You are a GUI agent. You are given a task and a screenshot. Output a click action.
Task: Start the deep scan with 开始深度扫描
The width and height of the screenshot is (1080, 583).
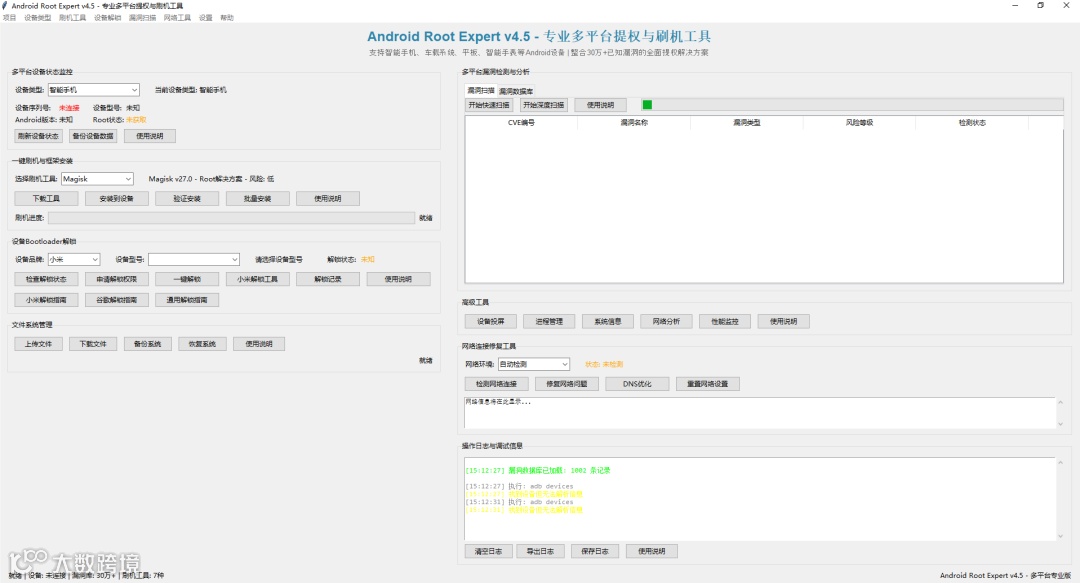pyautogui.click(x=543, y=105)
